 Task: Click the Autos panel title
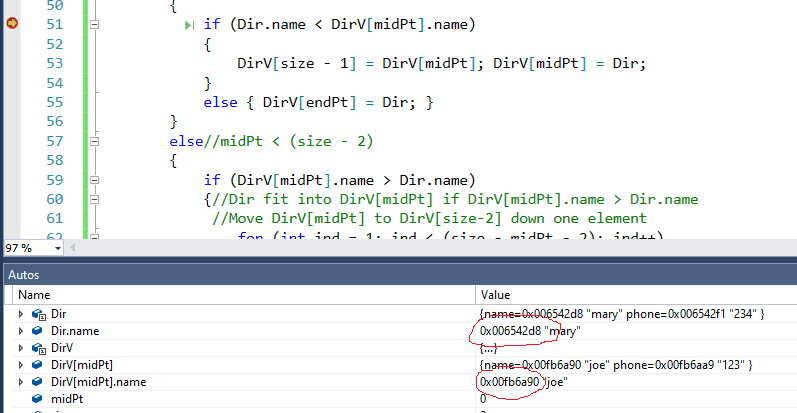[25, 274]
